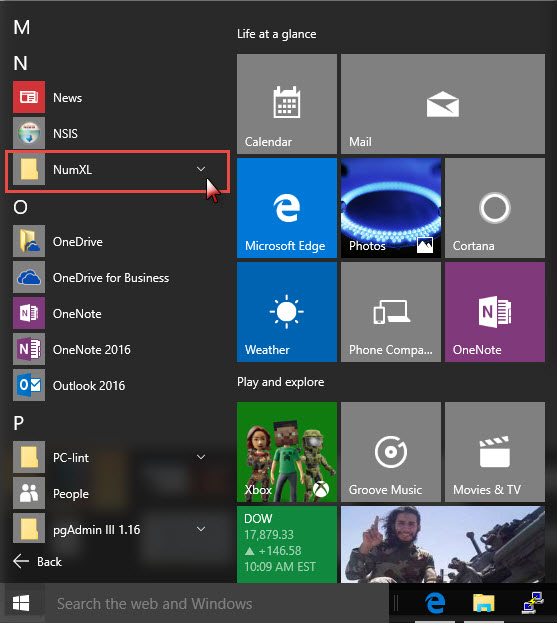Open the Calendar tile
Viewport: 557px width, 623px height.
(287, 104)
